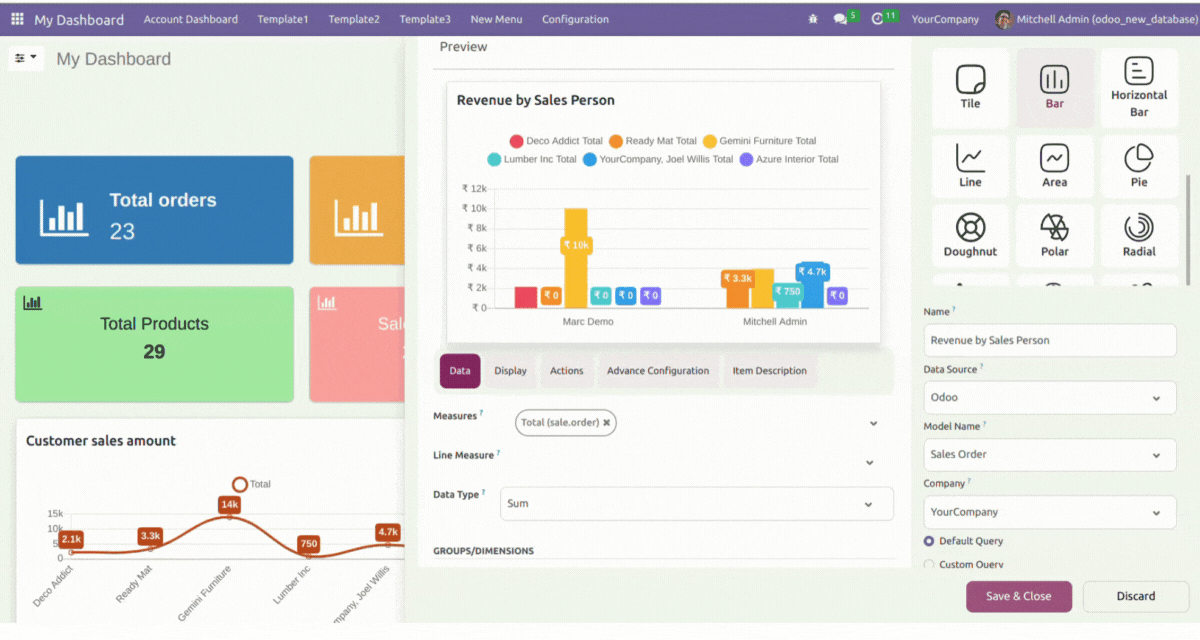The width and height of the screenshot is (1200, 640).
Task: Select the Custom Query radio button
Action: pyautogui.click(x=929, y=565)
